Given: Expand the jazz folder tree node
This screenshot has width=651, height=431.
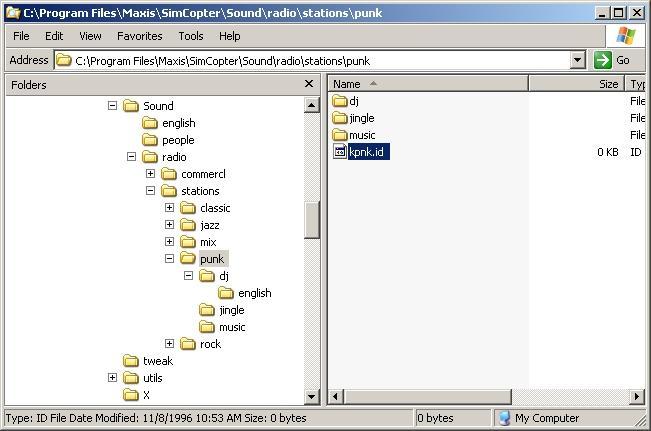Looking at the screenshot, I should [x=170, y=225].
